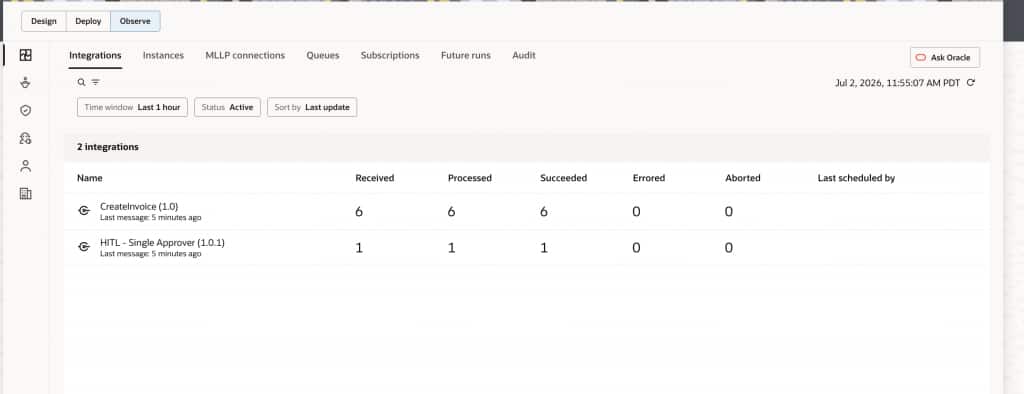Viewport: 1024px width, 394px height.
Task: Click the Processed column header
Action: pyautogui.click(x=470, y=178)
